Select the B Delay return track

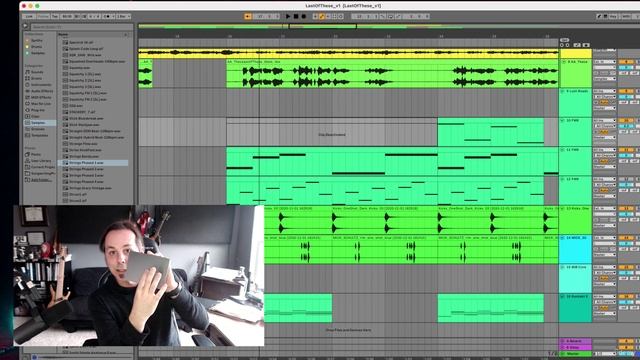575,347
